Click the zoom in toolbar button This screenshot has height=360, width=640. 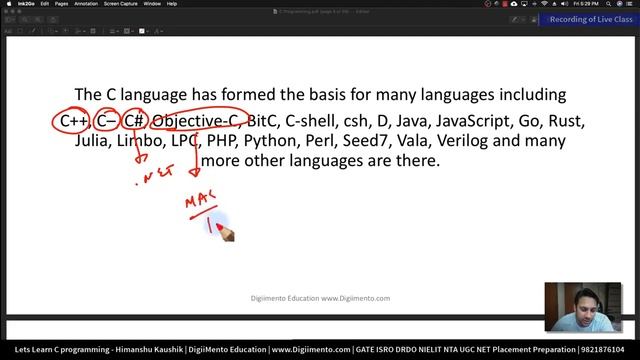click(38, 20)
